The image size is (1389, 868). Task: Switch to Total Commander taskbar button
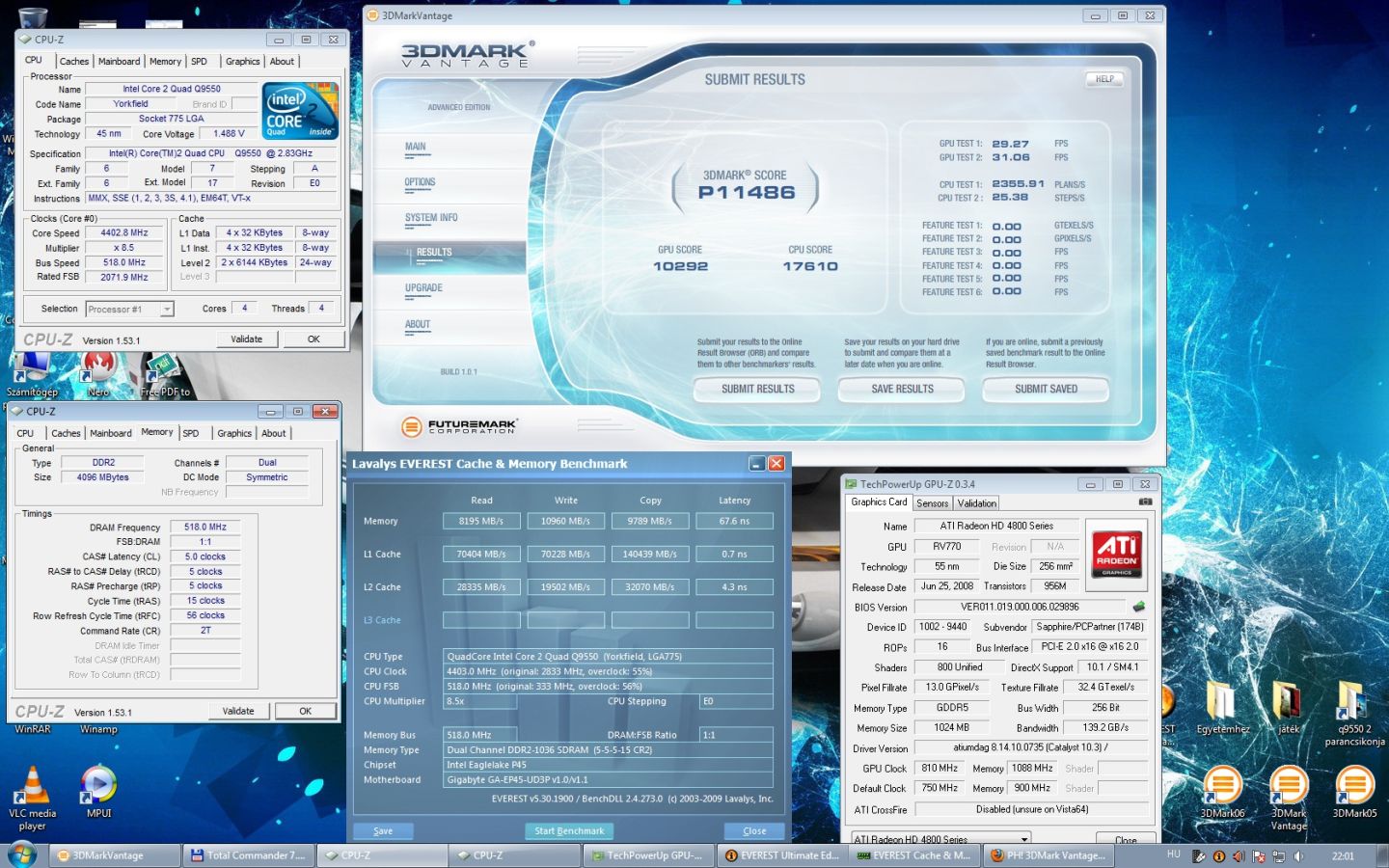249,855
